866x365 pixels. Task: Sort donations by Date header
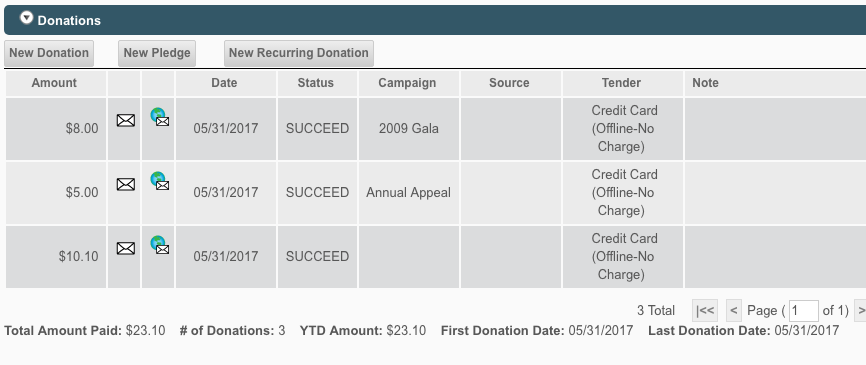(224, 83)
